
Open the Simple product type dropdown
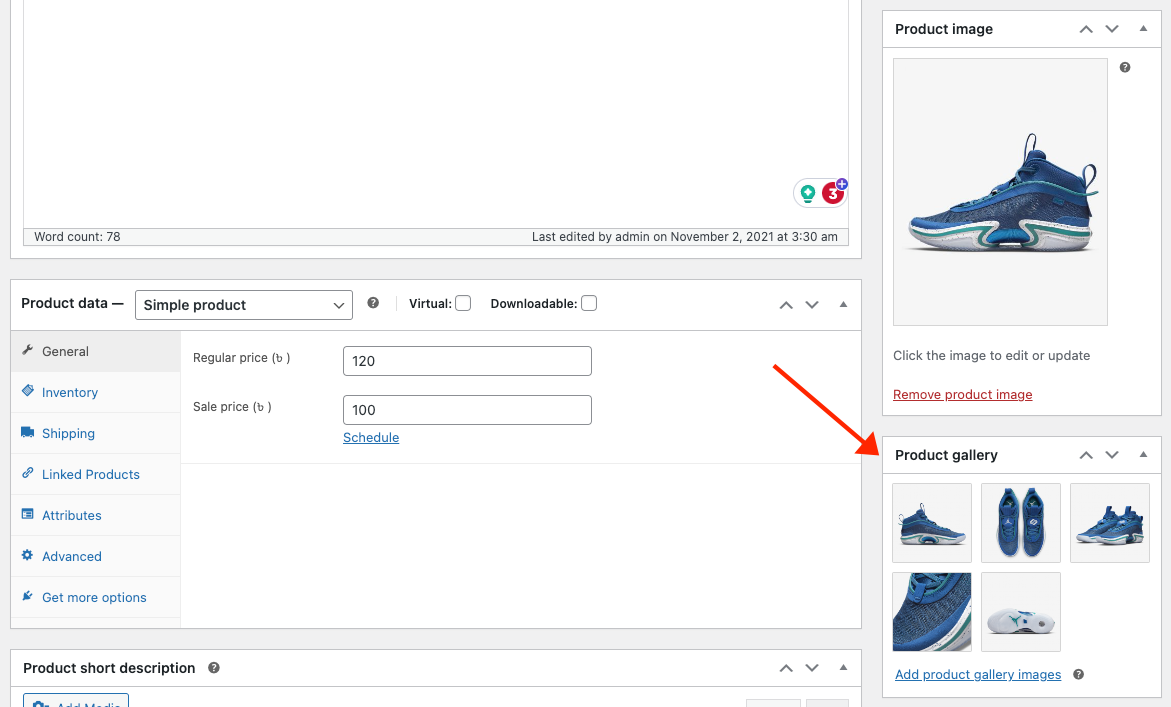(x=244, y=305)
